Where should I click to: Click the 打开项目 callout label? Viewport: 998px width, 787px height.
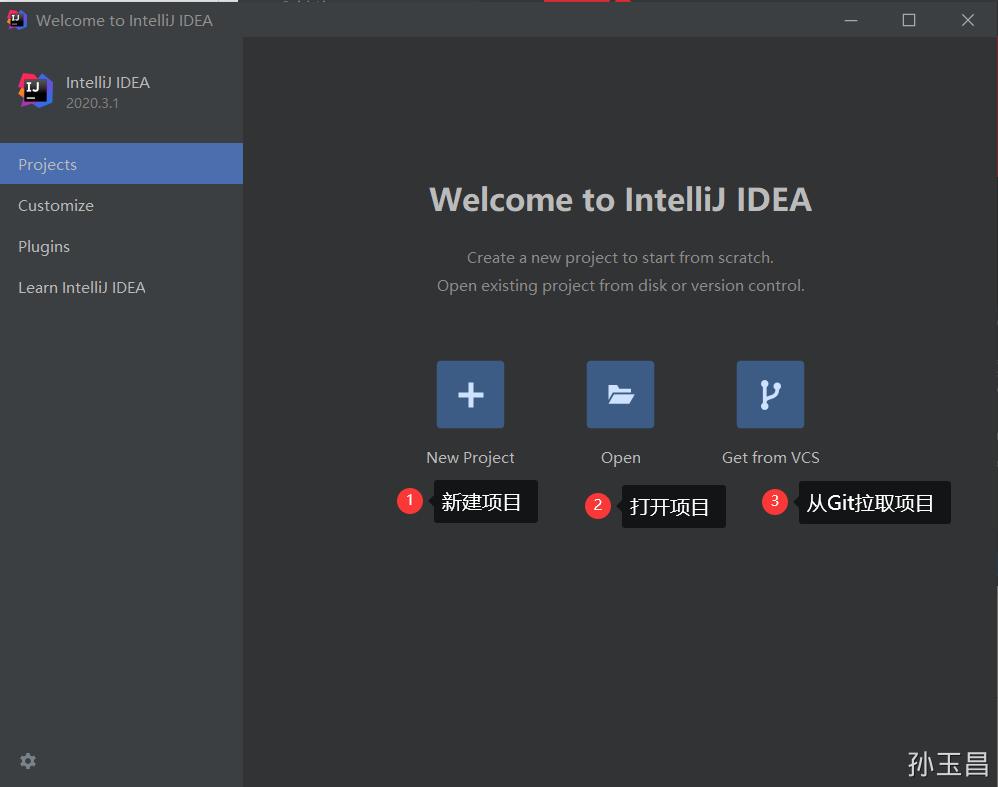(673, 506)
